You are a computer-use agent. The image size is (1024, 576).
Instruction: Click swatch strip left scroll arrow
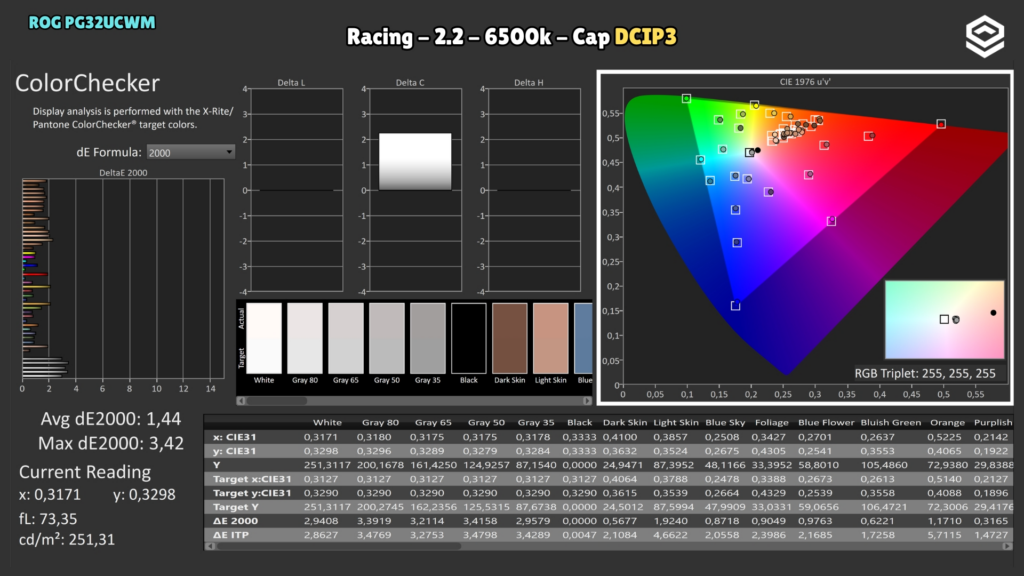[x=241, y=401]
